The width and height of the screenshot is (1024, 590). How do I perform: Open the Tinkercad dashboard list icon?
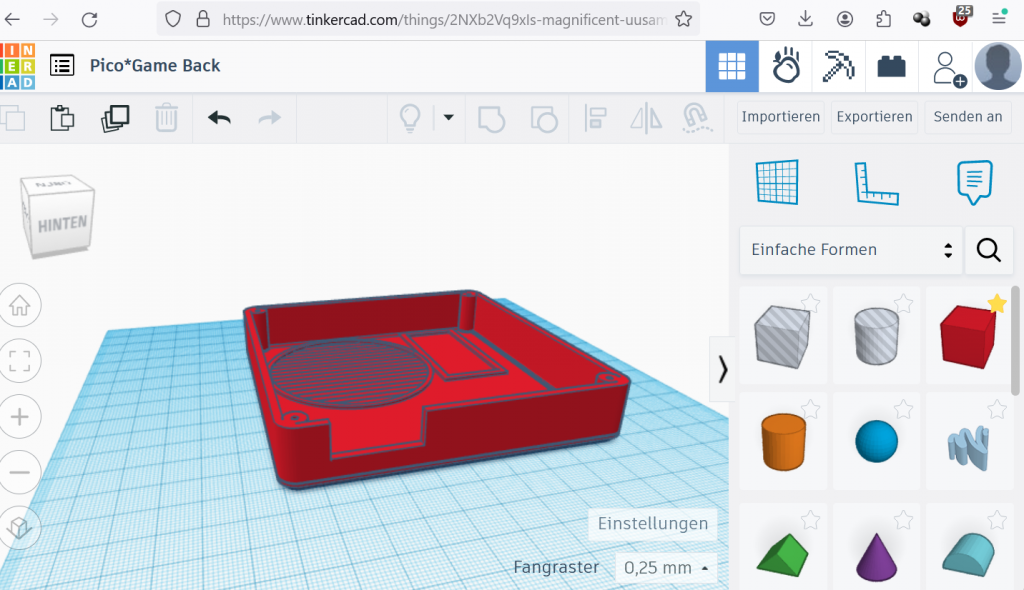(x=62, y=66)
